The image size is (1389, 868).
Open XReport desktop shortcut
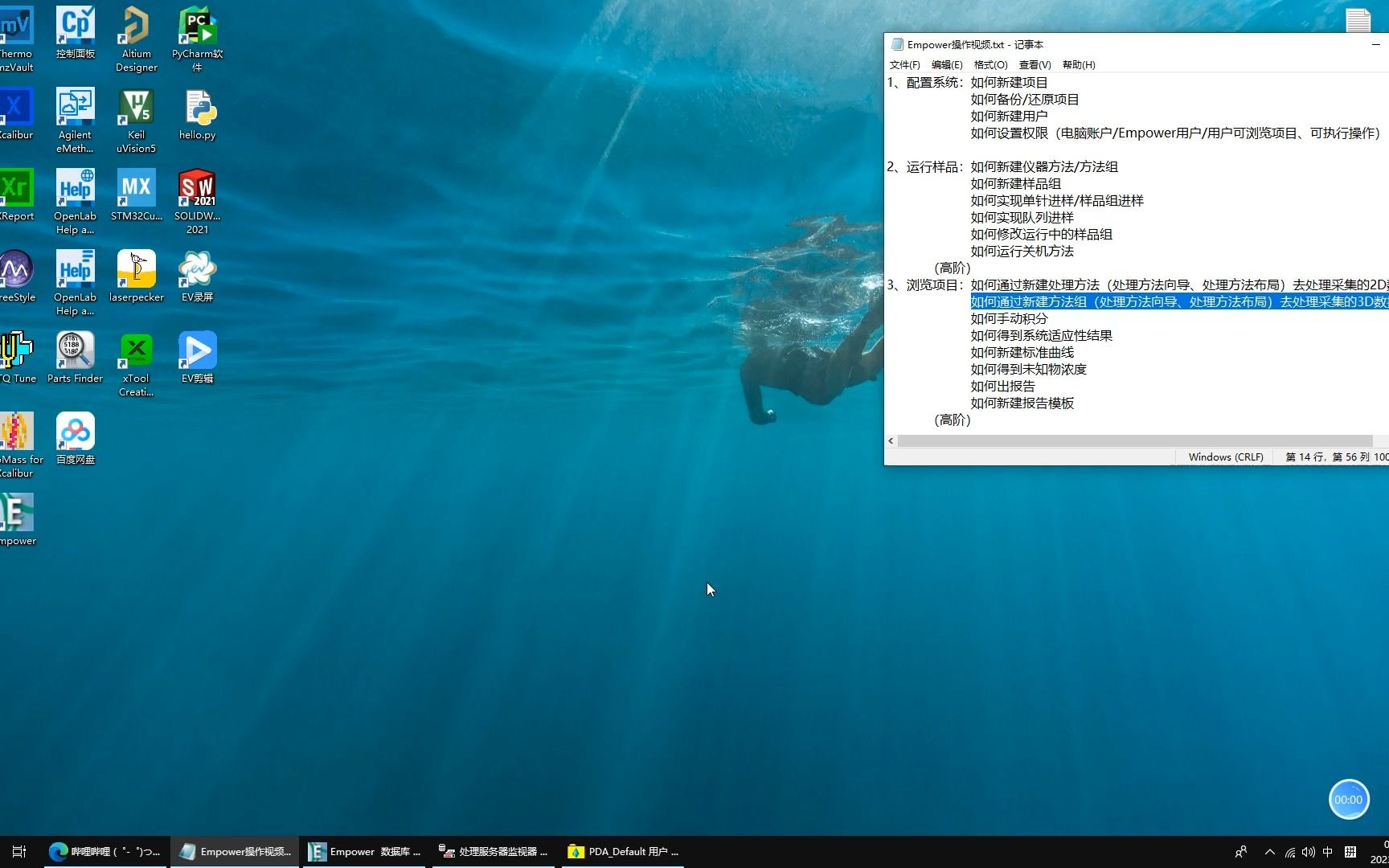[16, 194]
